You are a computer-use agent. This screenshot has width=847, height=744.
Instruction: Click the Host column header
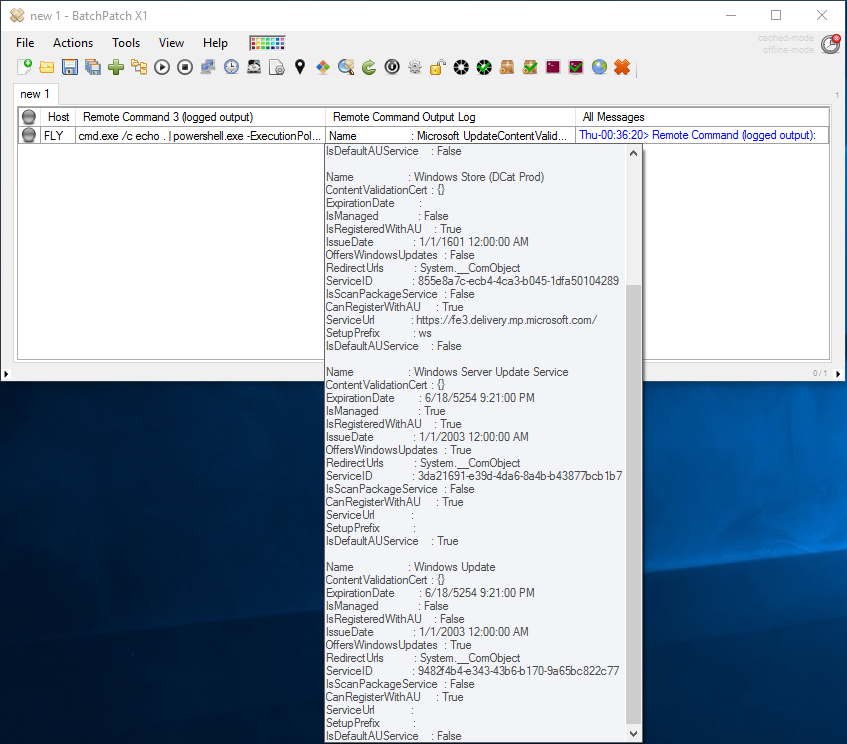click(58, 117)
